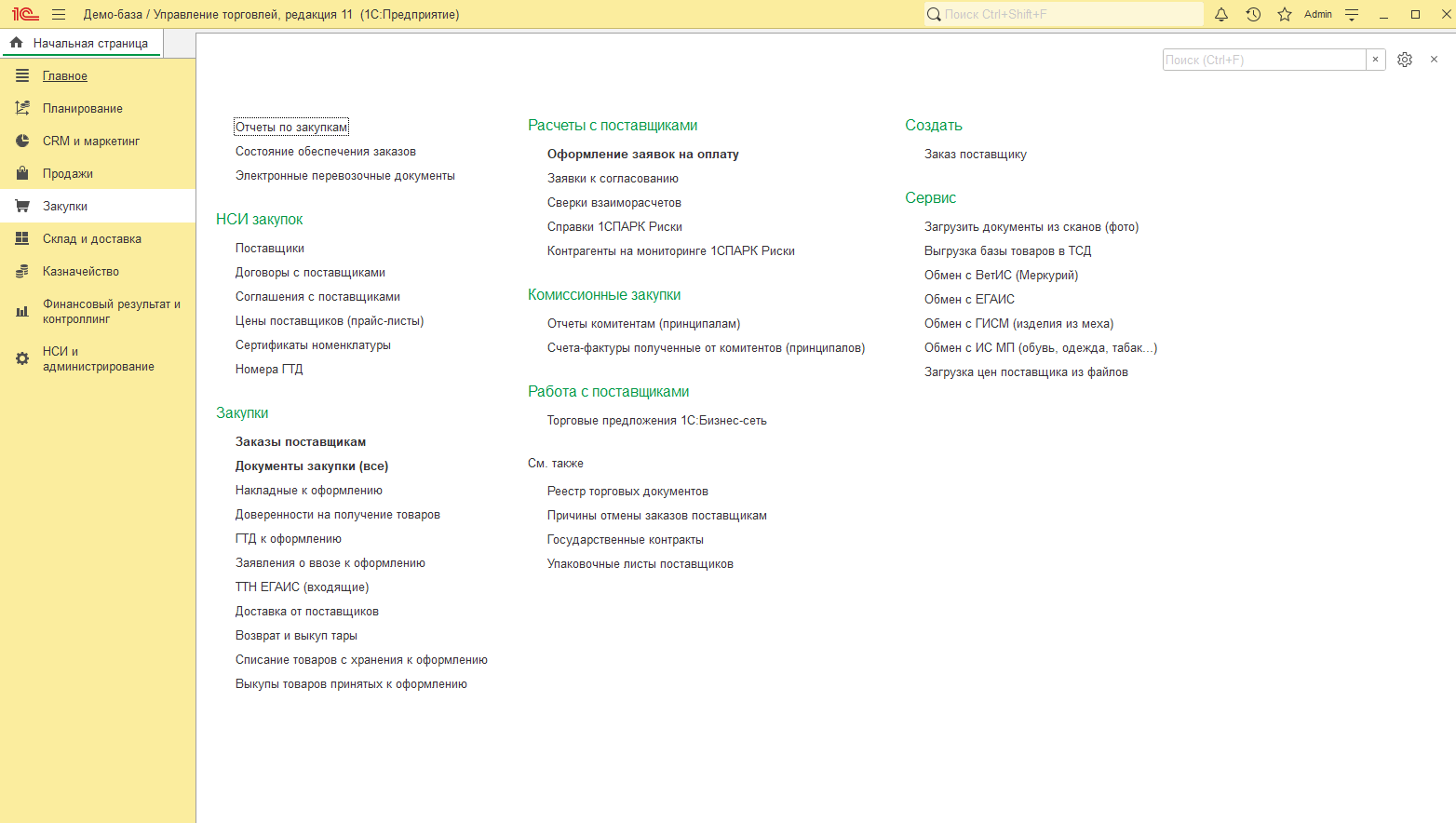Open the Продажи section
Image resolution: width=1456 pixels, height=823 pixels.
pos(68,173)
